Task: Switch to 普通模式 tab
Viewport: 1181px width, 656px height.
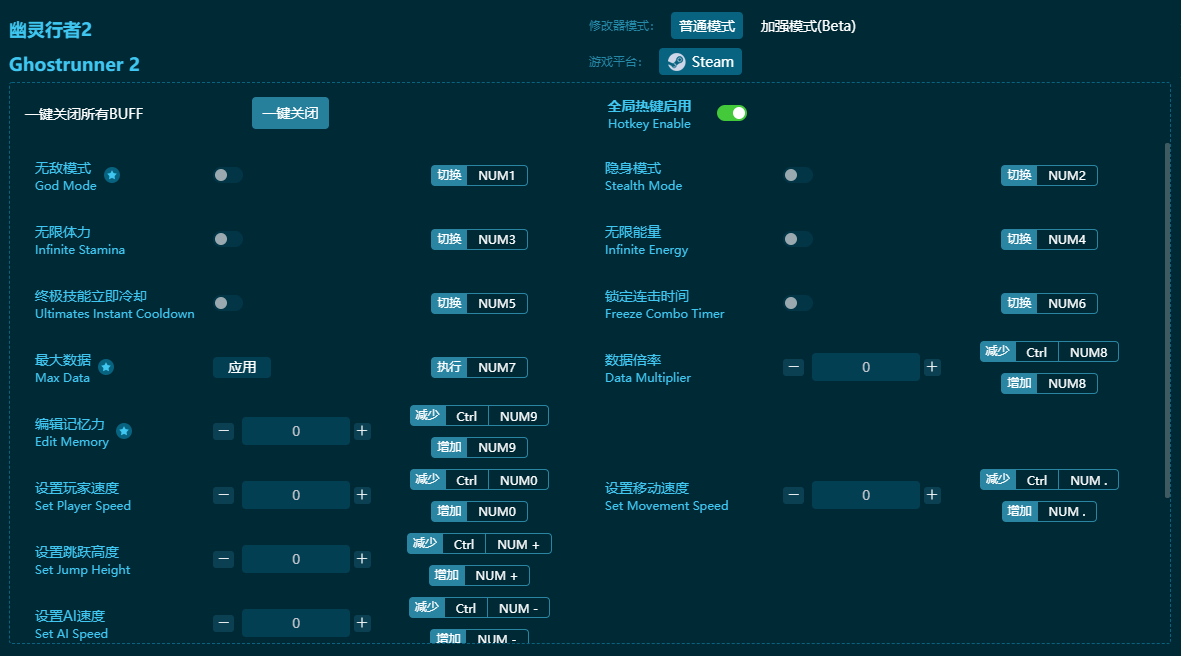Action: (x=706, y=26)
